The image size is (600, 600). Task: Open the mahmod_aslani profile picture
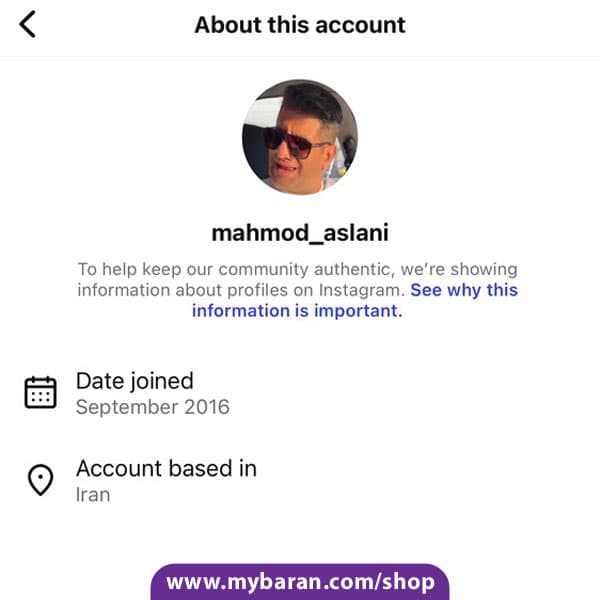300,137
